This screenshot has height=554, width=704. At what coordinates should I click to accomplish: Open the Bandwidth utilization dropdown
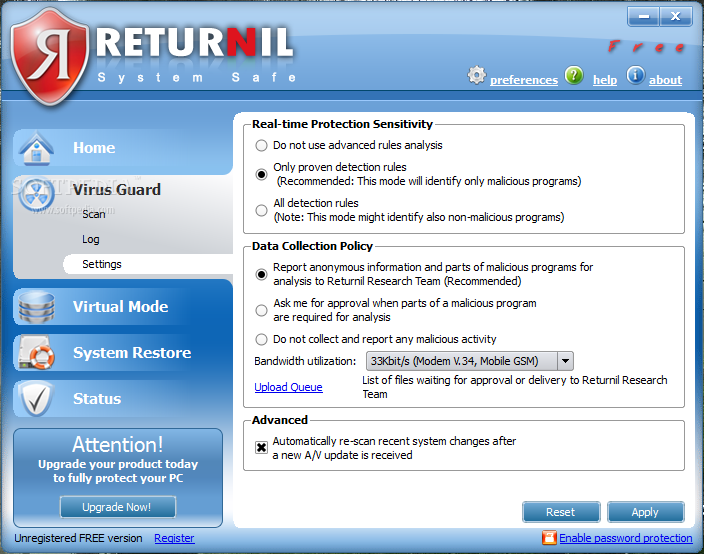(x=565, y=361)
